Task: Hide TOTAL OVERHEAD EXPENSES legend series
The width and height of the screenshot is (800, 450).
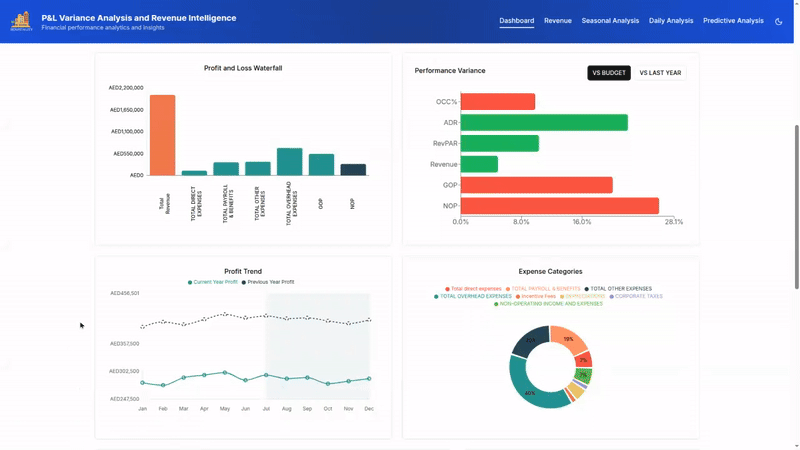Action: click(437, 297)
